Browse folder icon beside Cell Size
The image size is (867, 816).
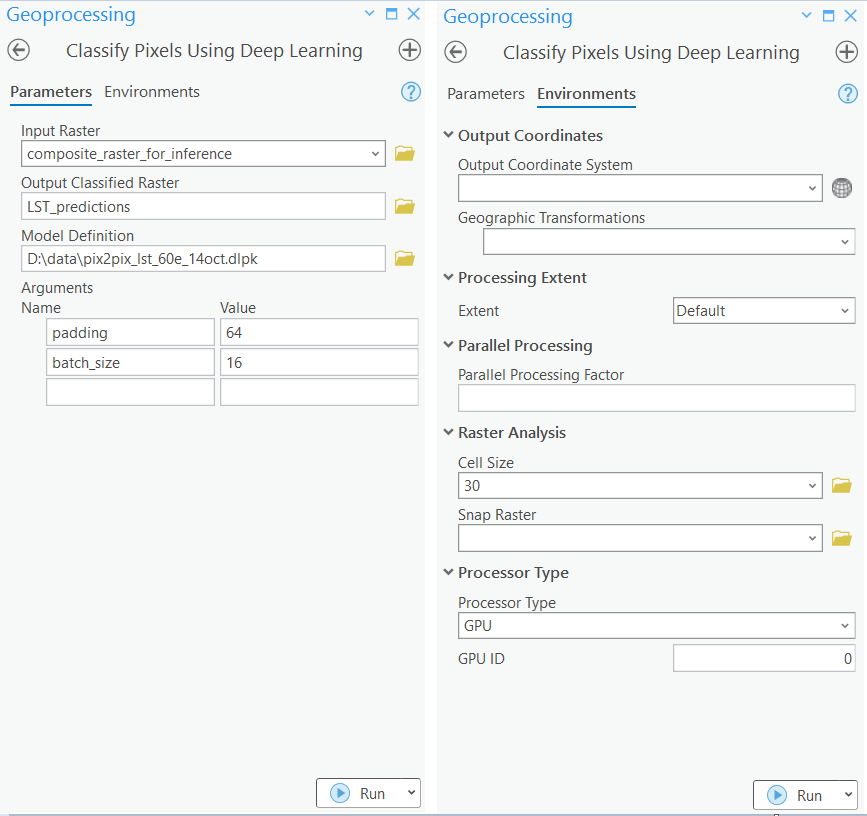coord(842,486)
